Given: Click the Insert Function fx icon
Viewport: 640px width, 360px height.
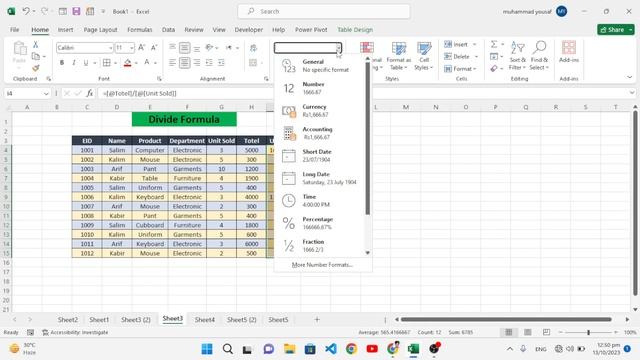Looking at the screenshot, I should pos(90,93).
